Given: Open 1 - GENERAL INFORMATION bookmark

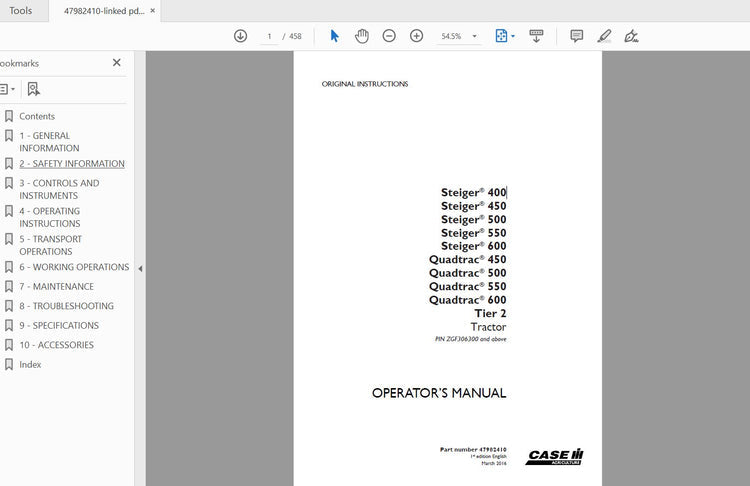Looking at the screenshot, I should (49, 142).
